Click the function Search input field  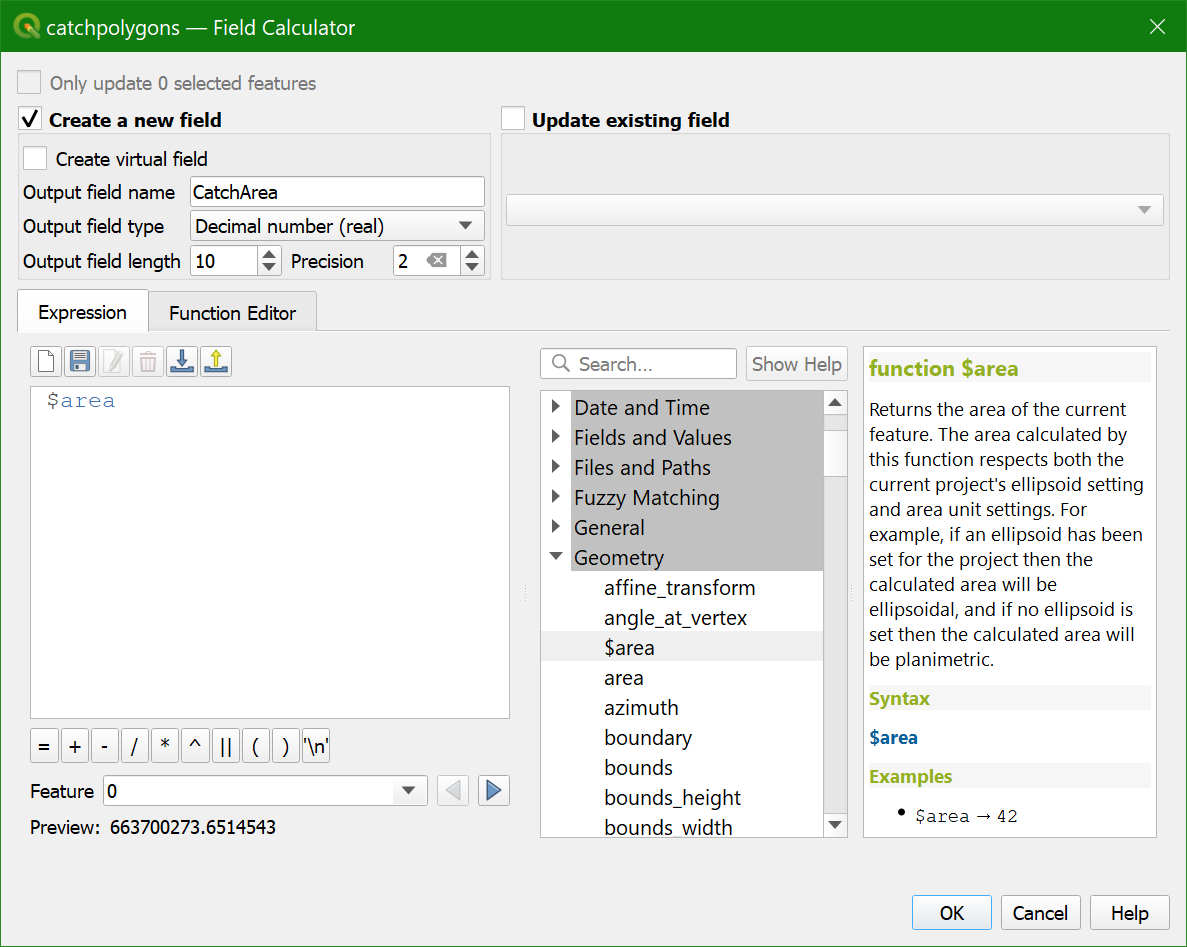point(638,364)
